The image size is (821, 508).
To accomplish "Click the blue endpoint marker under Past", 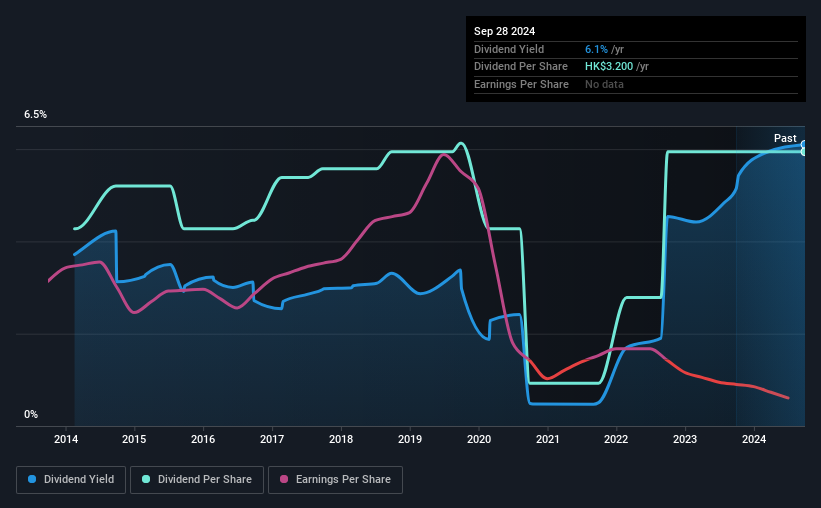I will [804, 145].
